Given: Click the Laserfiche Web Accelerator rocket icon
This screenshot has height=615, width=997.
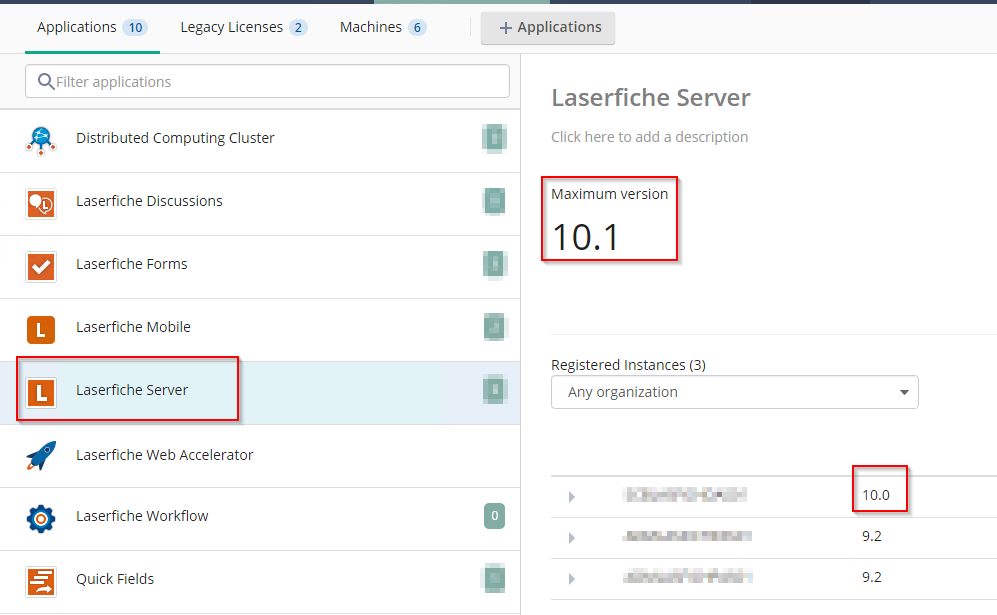Looking at the screenshot, I should click(41, 455).
